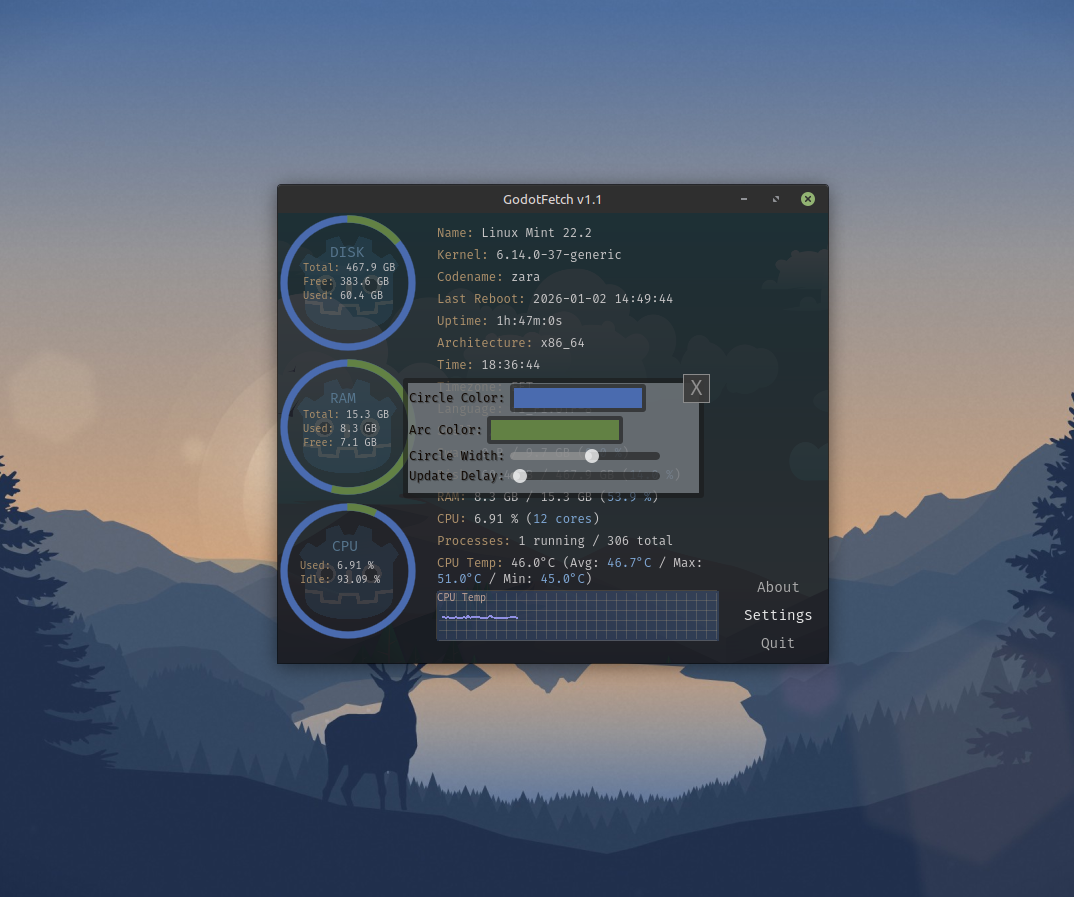
Task: Click the 'Architecture: x86_64' line
Action: click(511, 342)
